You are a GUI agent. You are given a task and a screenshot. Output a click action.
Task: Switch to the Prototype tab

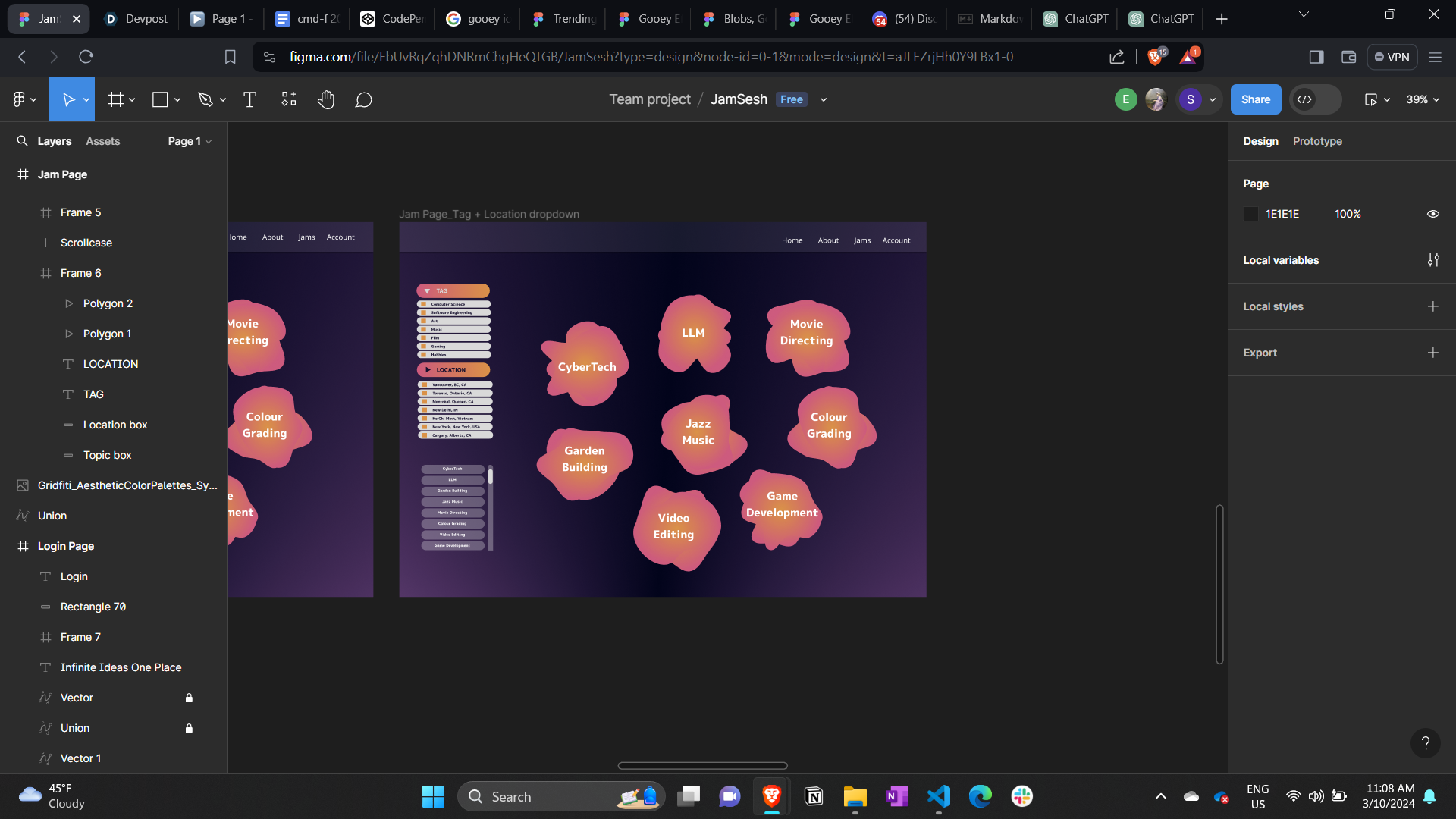(x=1316, y=141)
